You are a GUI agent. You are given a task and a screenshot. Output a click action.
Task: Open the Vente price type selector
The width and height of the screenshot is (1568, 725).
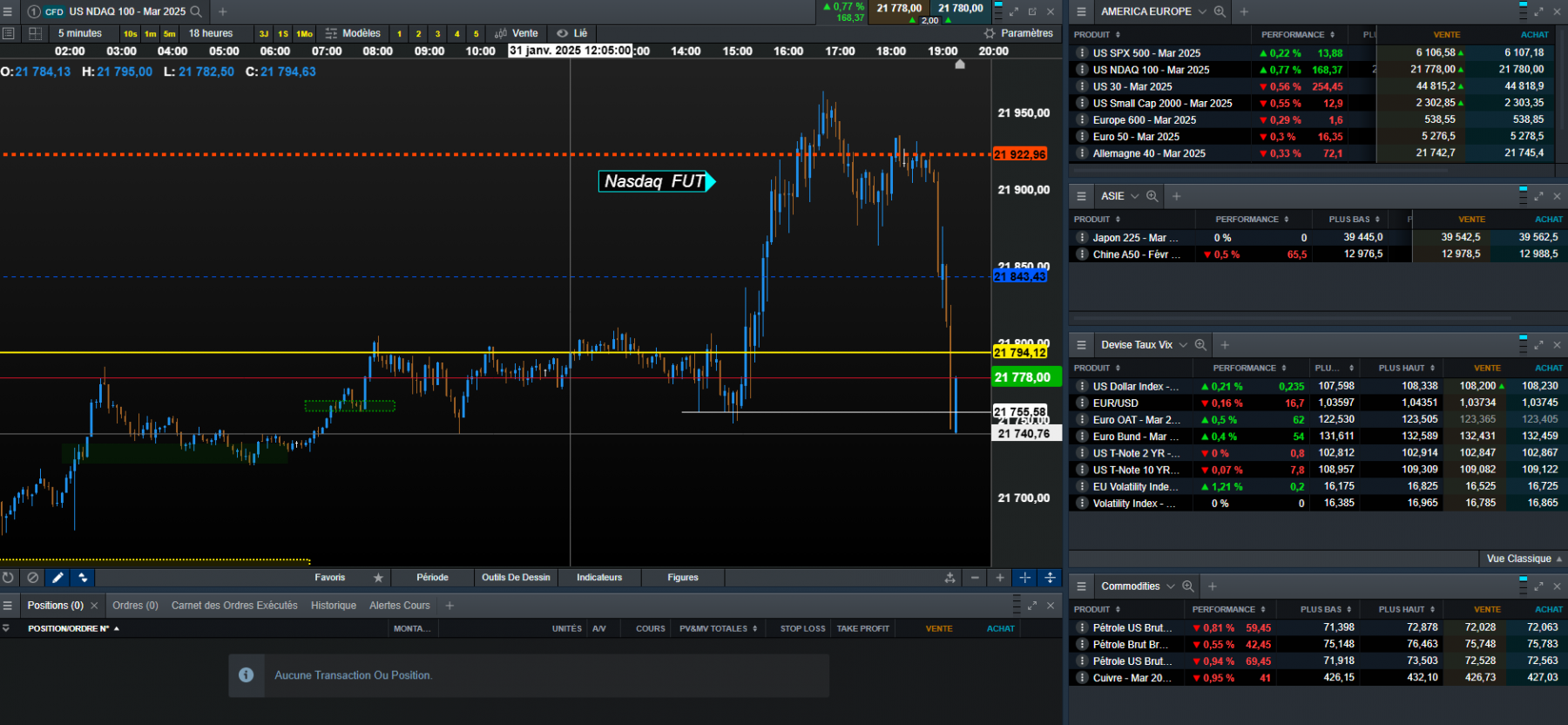(517, 33)
